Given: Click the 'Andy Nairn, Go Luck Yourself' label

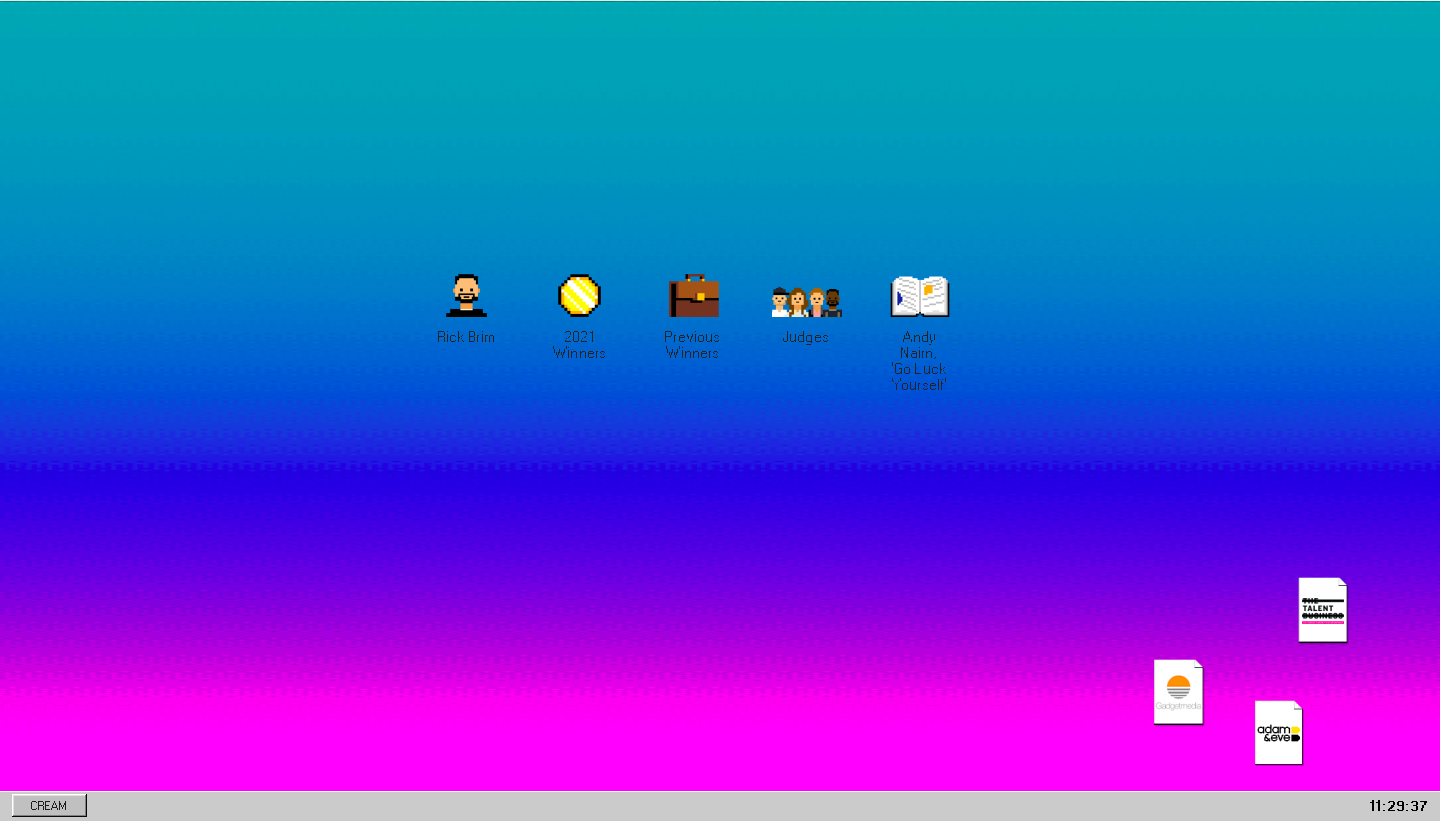Looking at the screenshot, I should [918, 361].
